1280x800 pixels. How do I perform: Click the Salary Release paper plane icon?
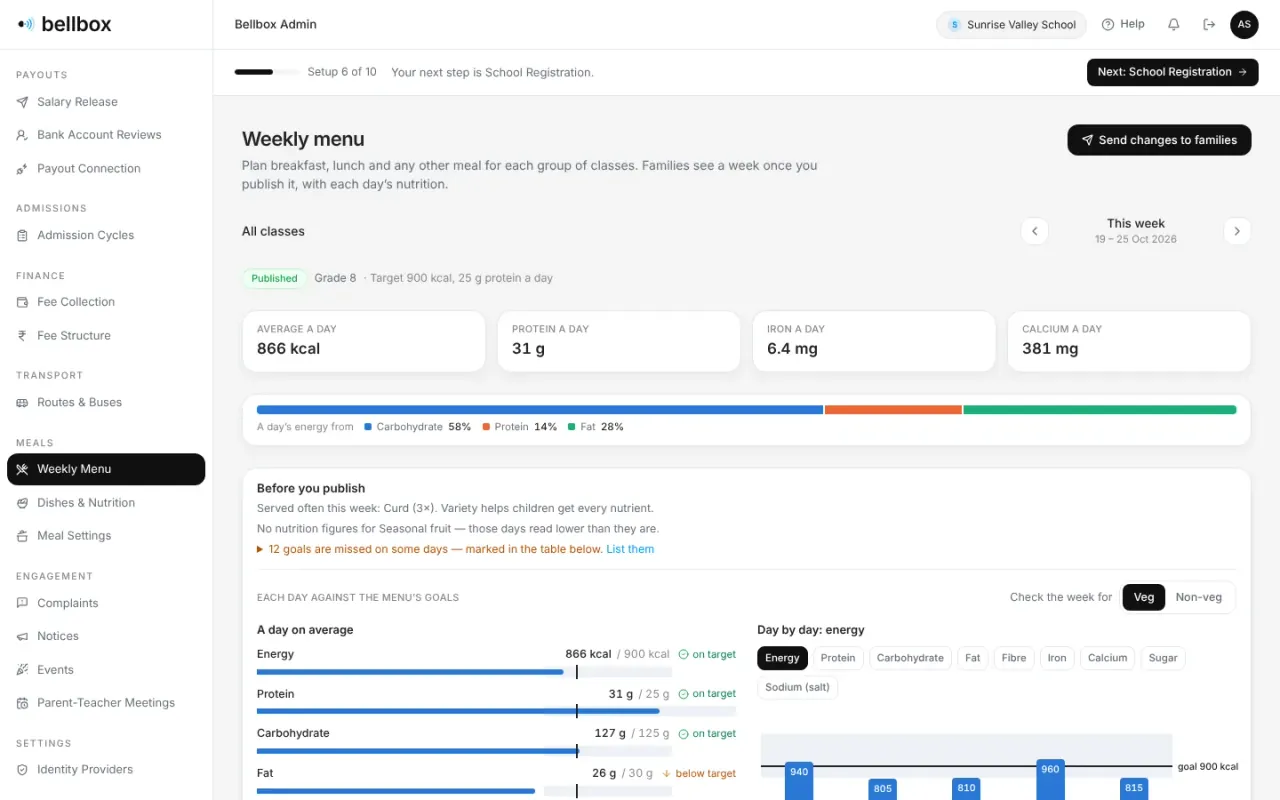(x=22, y=102)
